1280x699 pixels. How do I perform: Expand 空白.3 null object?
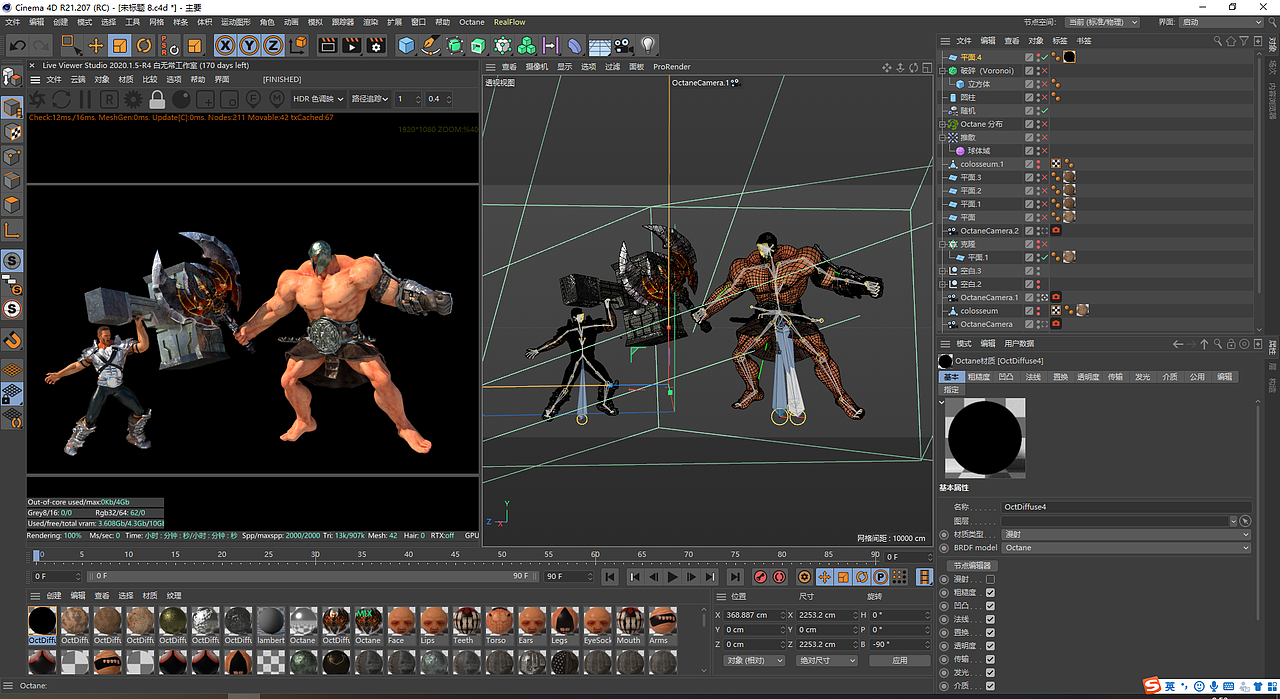[x=942, y=271]
